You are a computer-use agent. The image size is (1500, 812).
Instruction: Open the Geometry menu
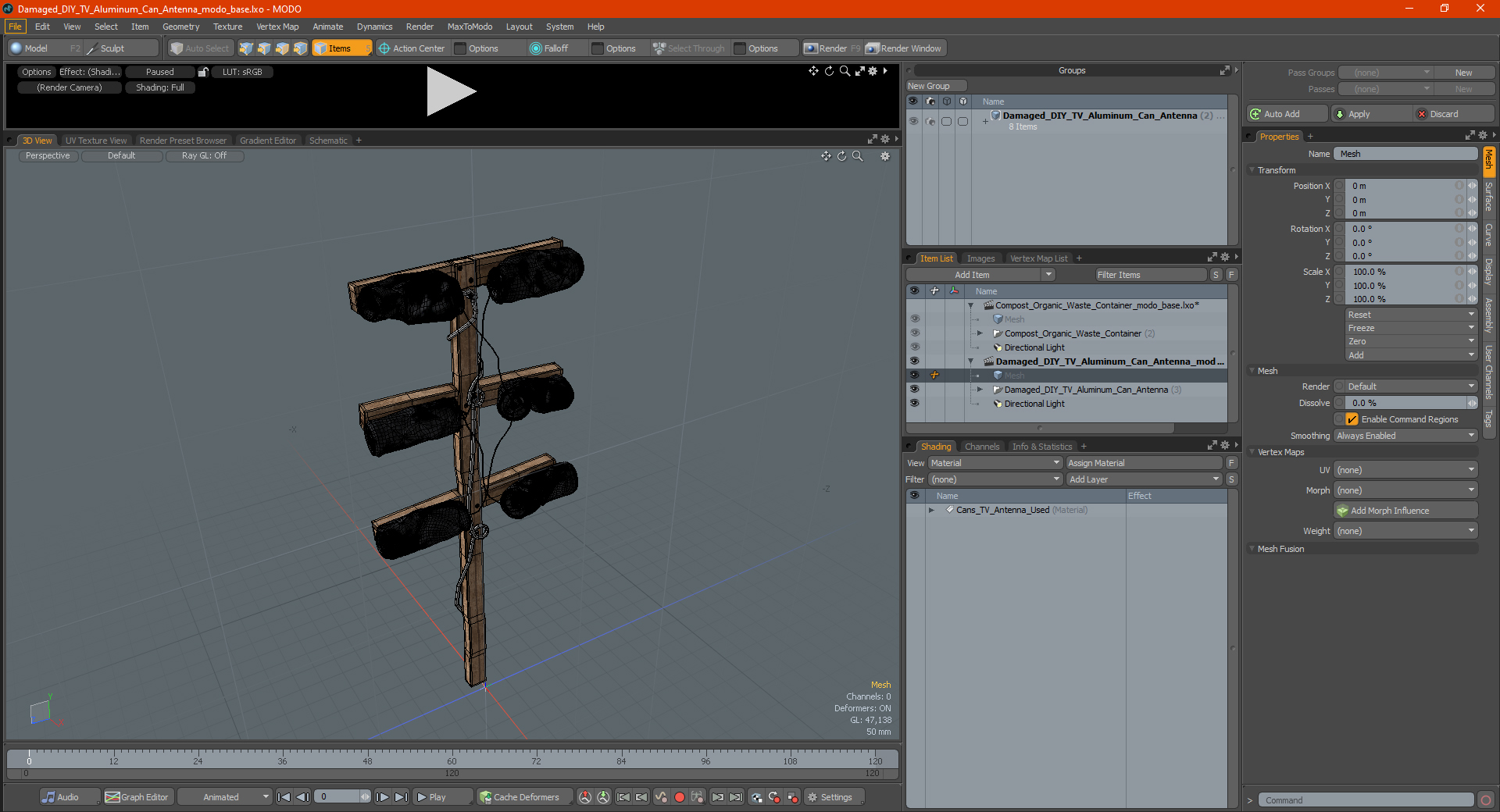point(180,27)
